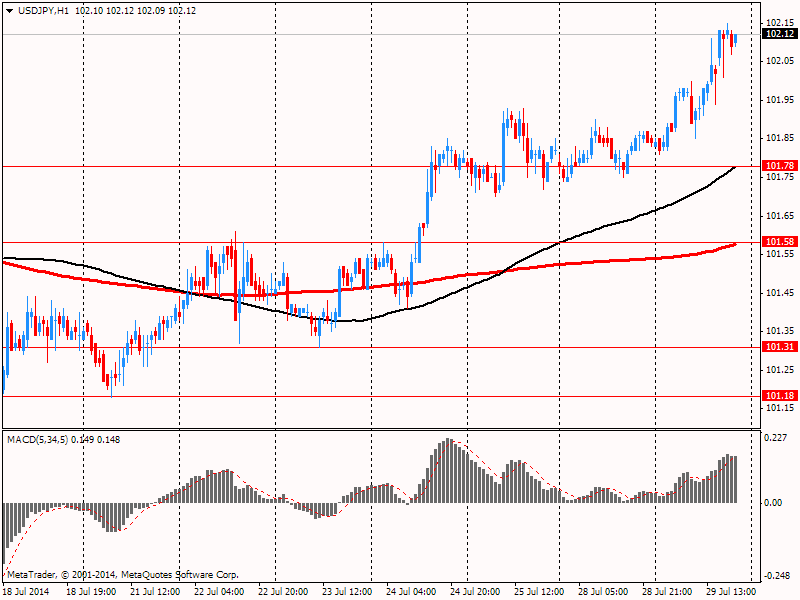Click the -0.248 MACD scale value

click(776, 576)
